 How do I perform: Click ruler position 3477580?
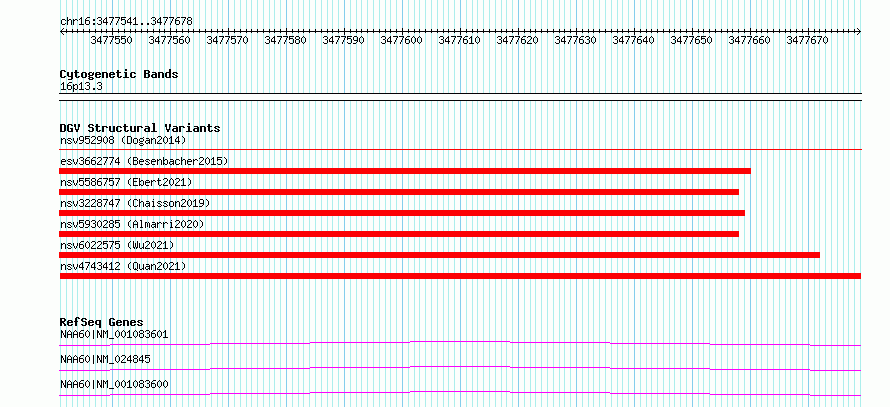[x=286, y=40]
